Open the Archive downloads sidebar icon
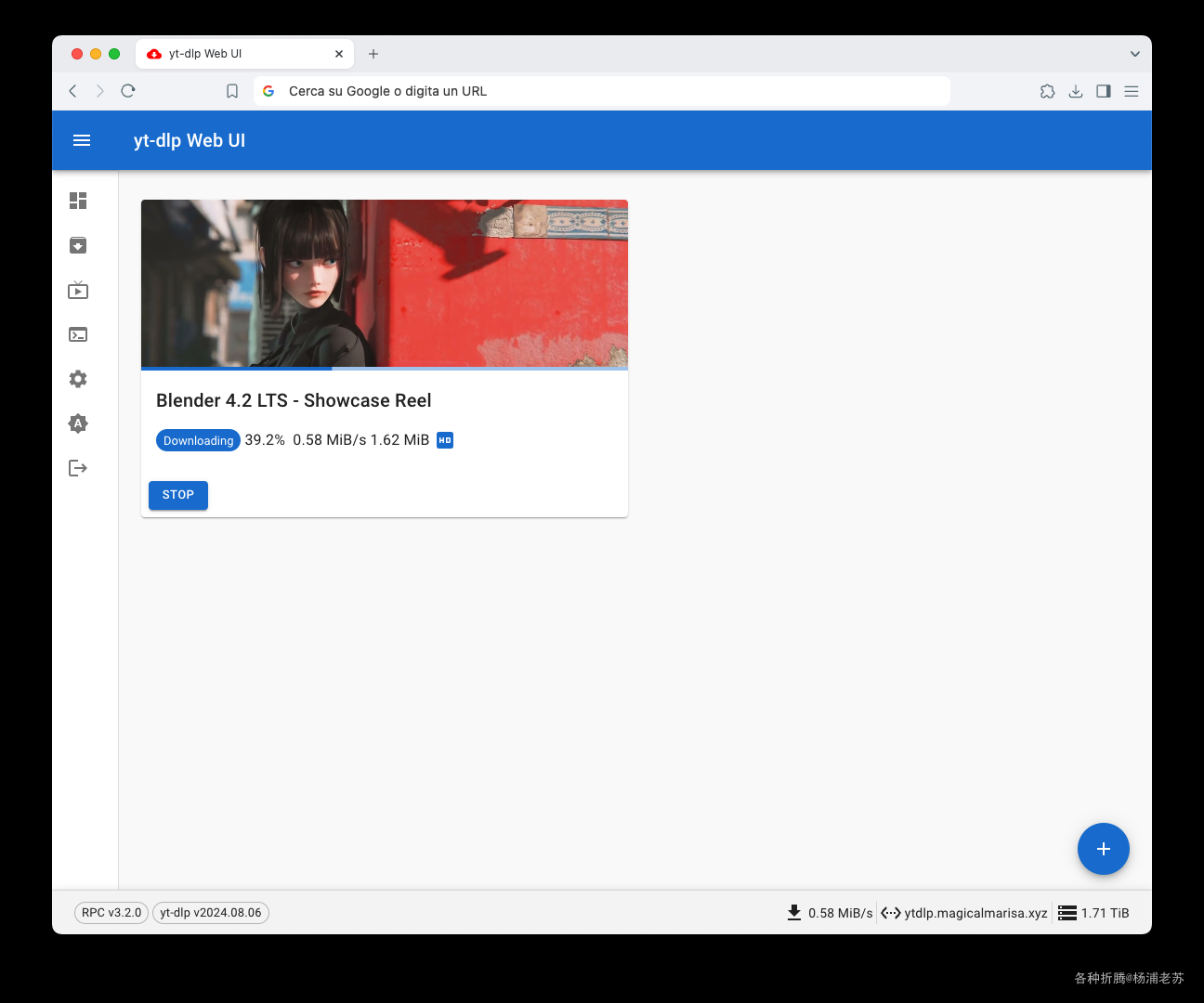 (x=78, y=245)
